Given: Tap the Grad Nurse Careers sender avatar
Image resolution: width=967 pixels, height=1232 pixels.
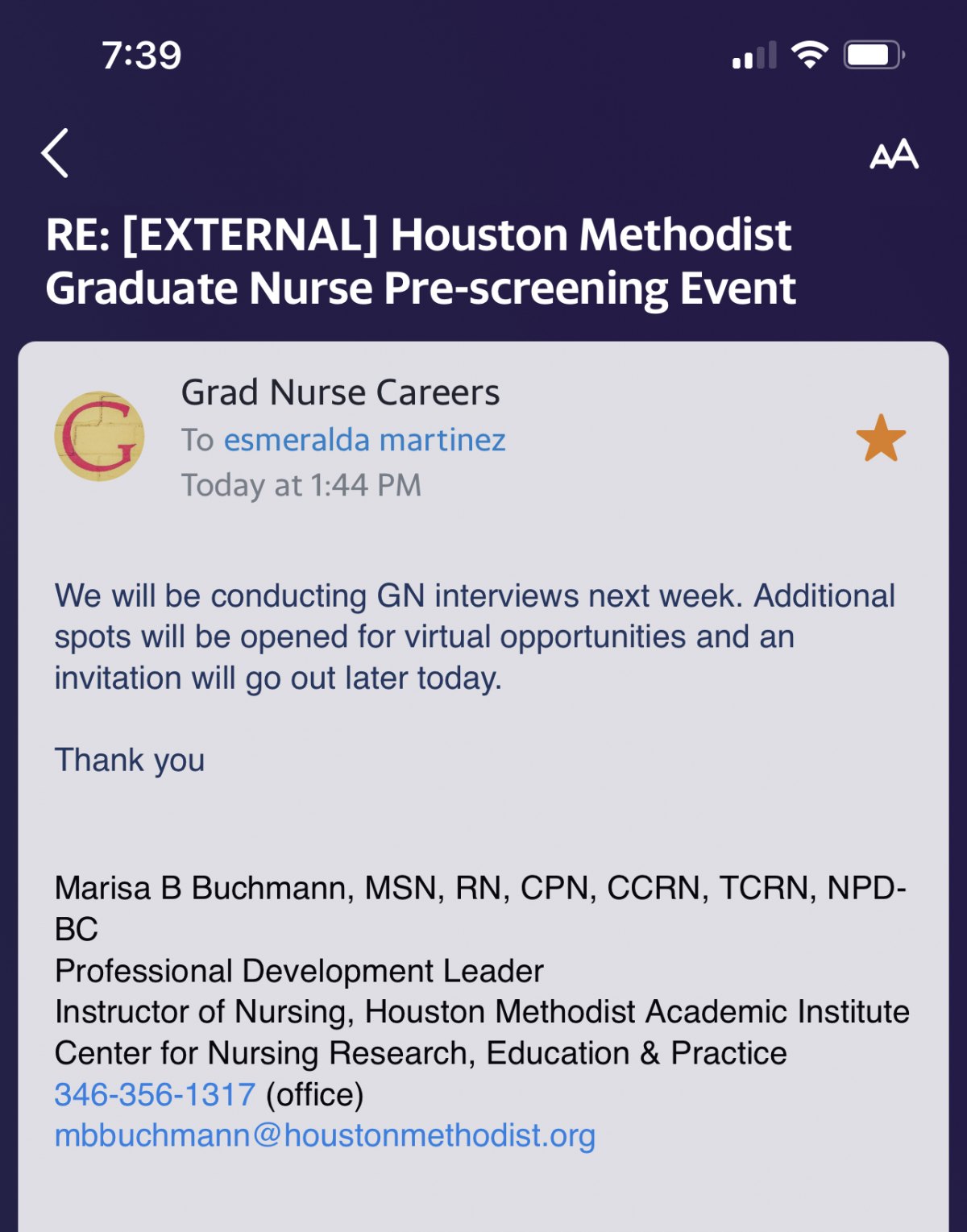Looking at the screenshot, I should (x=99, y=436).
